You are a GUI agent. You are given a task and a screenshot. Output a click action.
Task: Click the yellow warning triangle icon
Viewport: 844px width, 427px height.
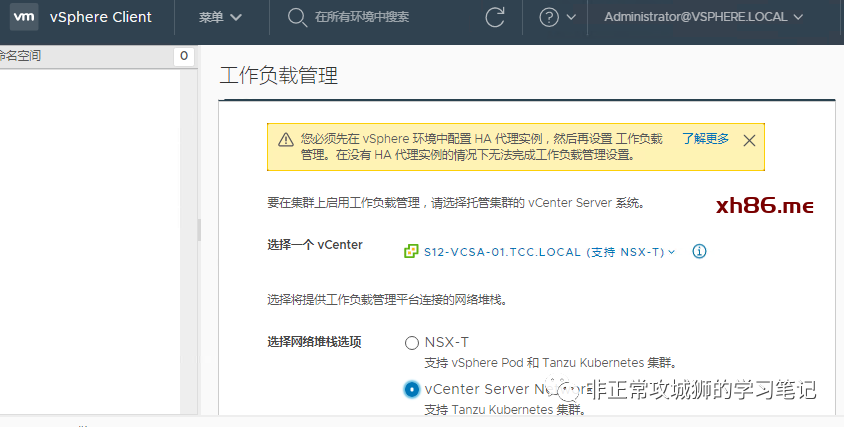pyautogui.click(x=286, y=140)
